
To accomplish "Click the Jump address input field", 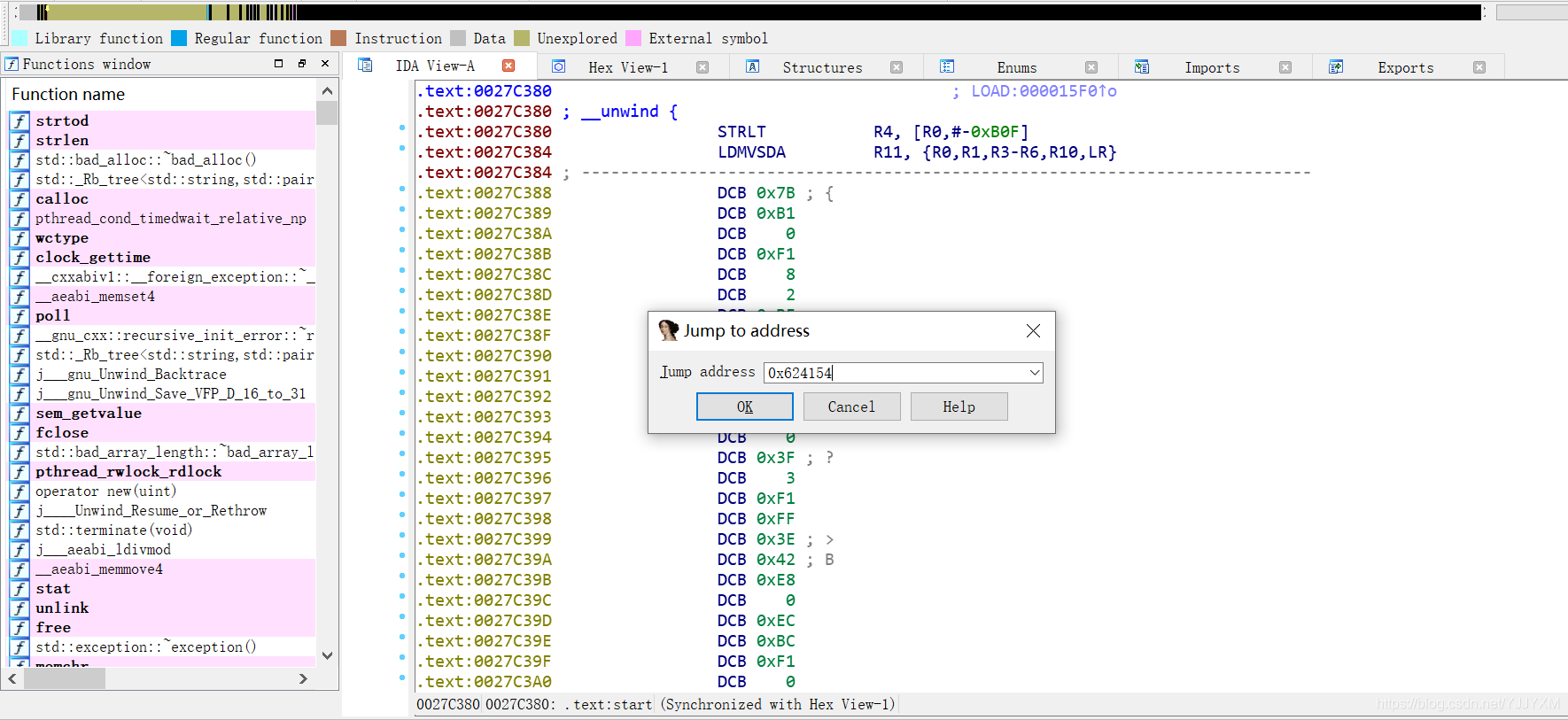I will coord(895,373).
